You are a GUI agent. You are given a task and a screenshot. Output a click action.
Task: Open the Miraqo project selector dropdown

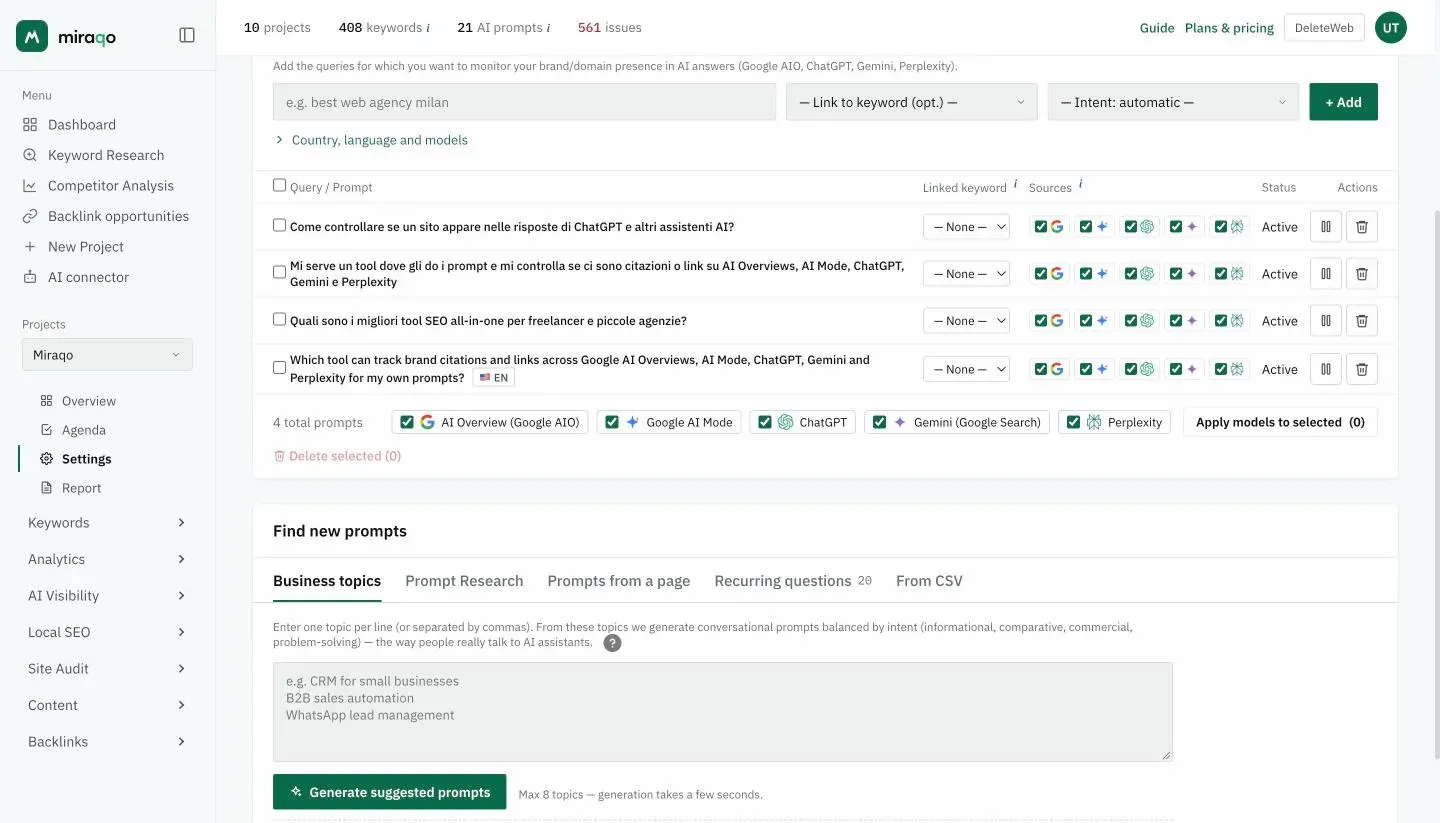pyautogui.click(x=107, y=355)
